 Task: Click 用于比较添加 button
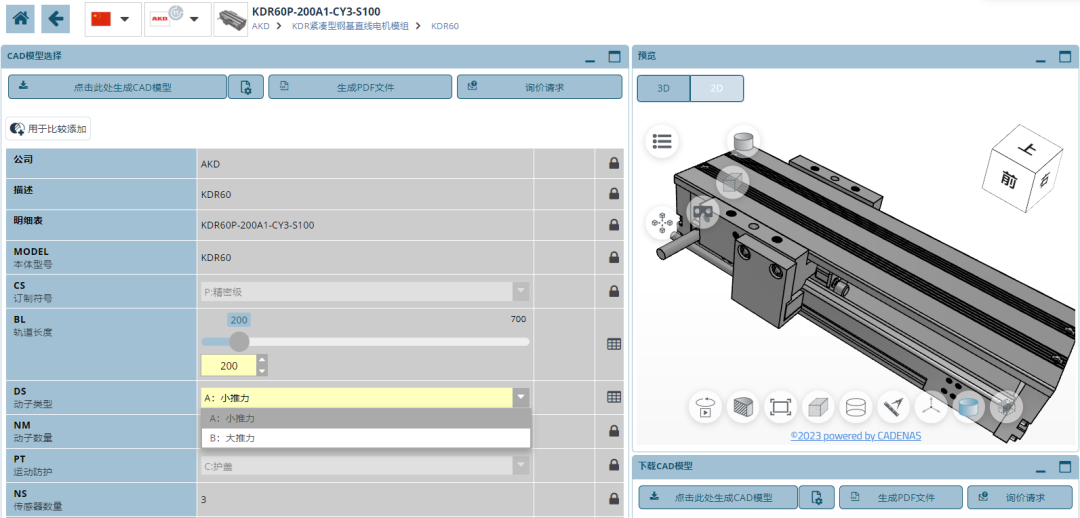click(x=48, y=129)
